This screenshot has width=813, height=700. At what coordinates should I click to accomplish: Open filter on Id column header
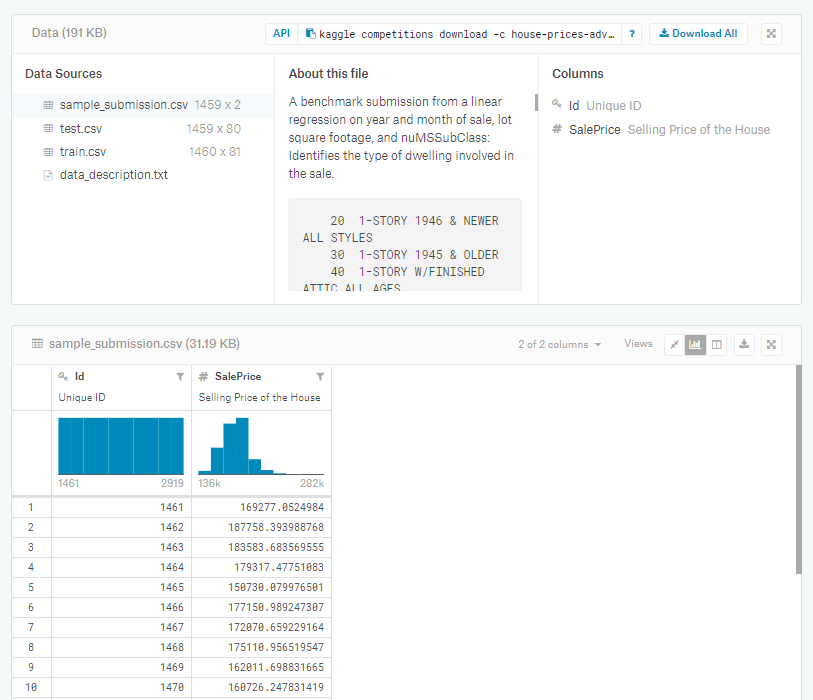pyautogui.click(x=180, y=377)
